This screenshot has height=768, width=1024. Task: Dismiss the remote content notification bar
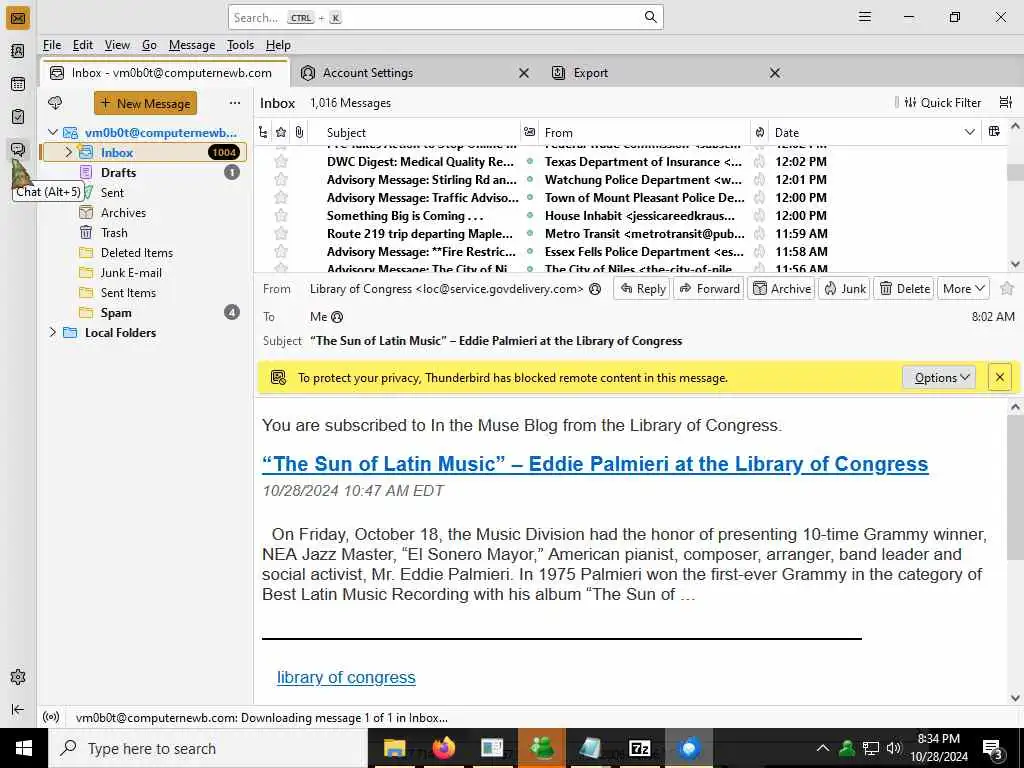tap(999, 377)
